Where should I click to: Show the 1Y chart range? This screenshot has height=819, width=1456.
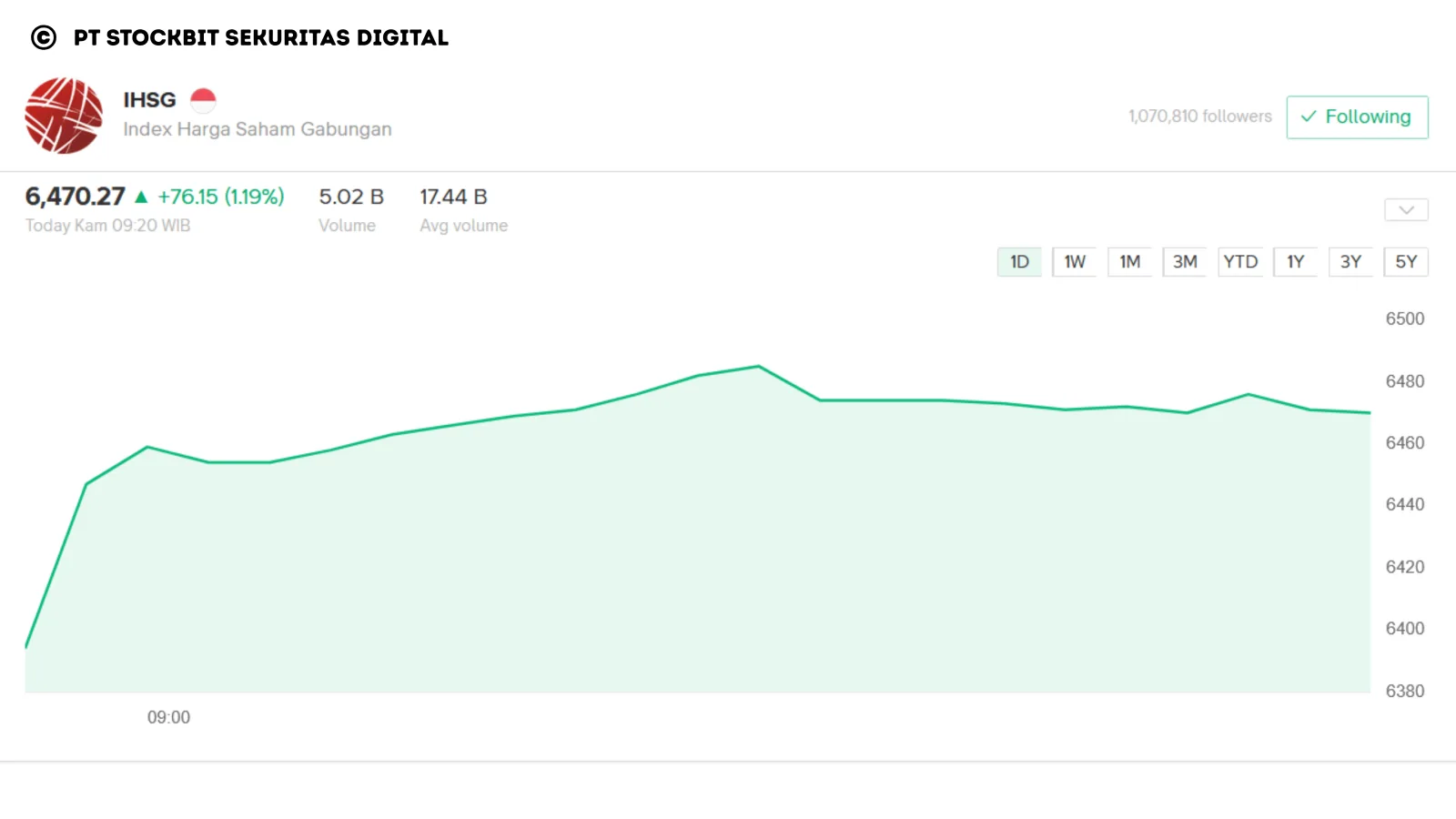(1295, 262)
